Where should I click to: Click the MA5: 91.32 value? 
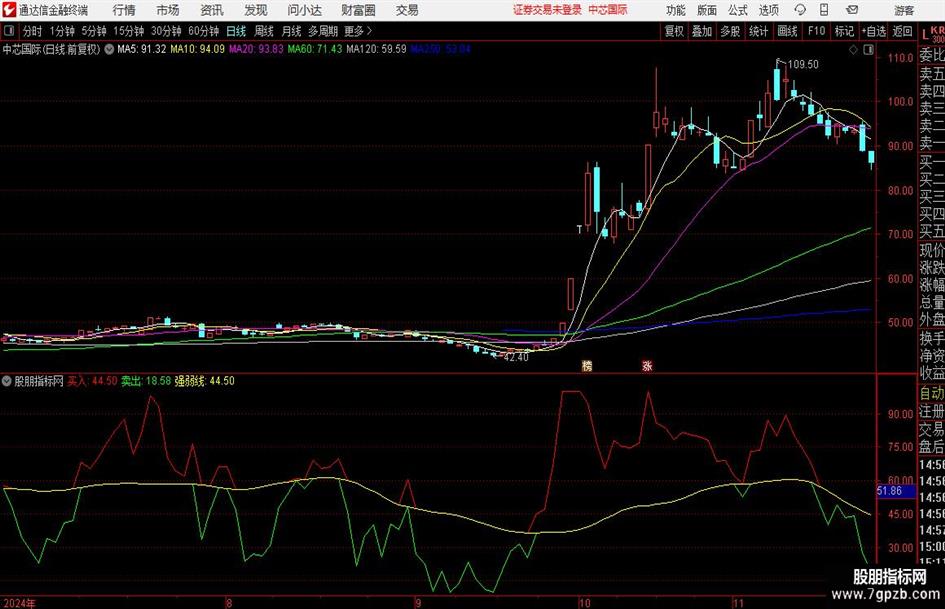[x=142, y=49]
